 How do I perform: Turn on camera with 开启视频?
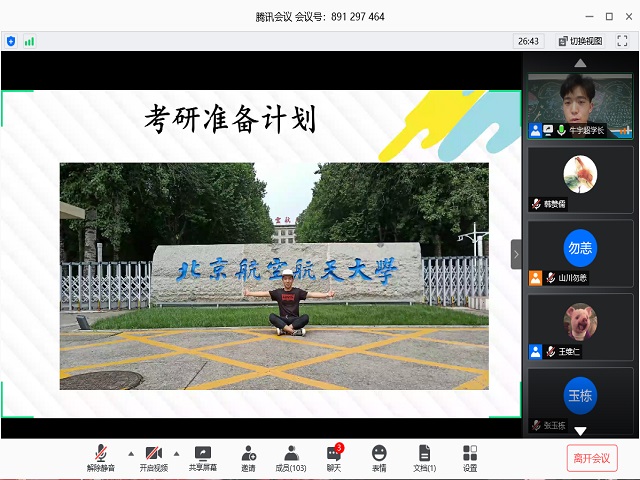point(153,458)
